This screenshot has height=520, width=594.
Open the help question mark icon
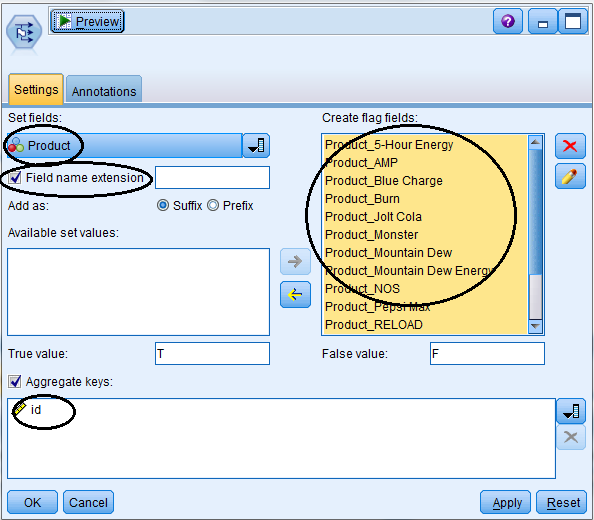point(508,22)
